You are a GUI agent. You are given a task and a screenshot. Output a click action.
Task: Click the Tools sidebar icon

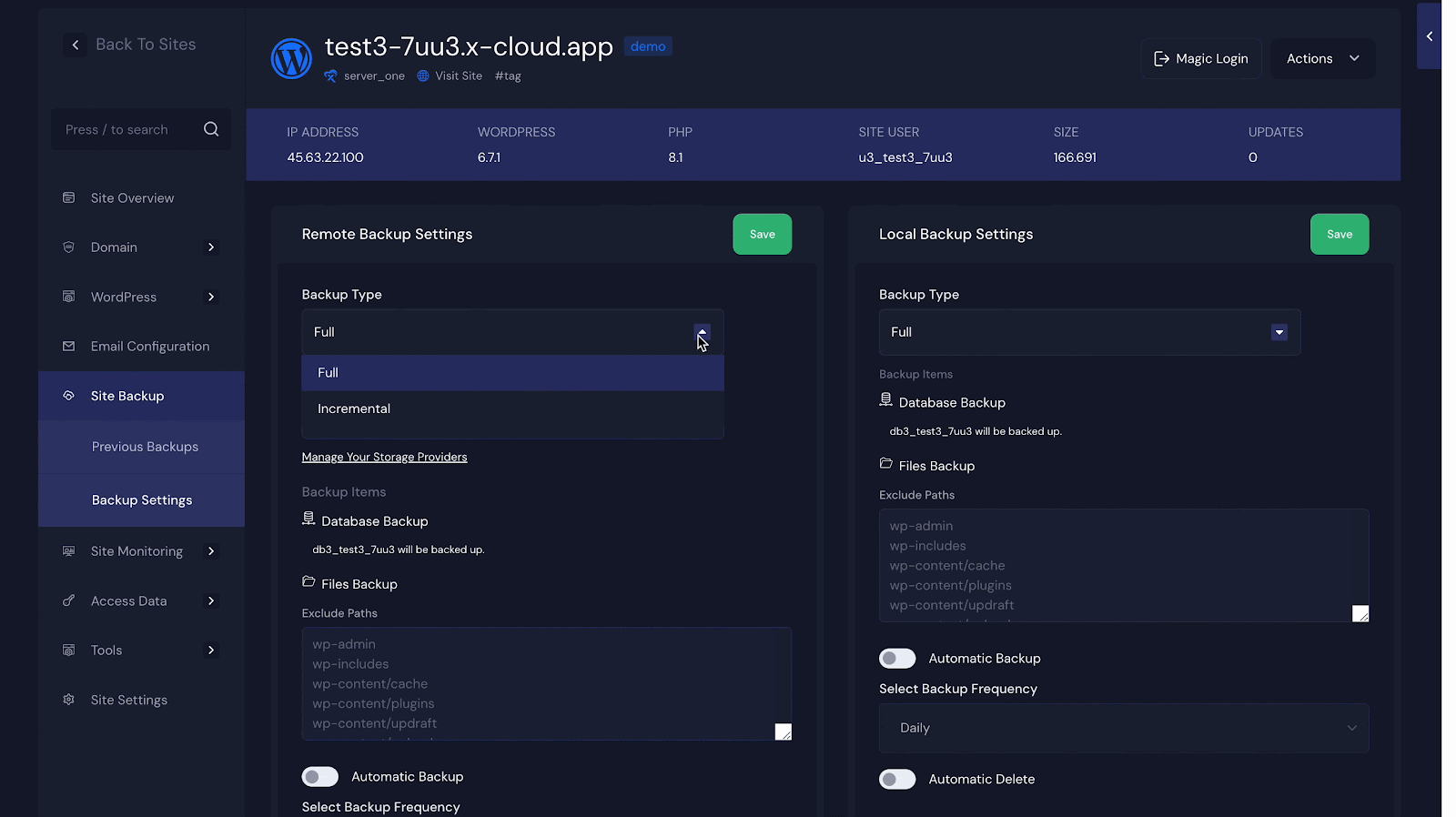click(68, 650)
